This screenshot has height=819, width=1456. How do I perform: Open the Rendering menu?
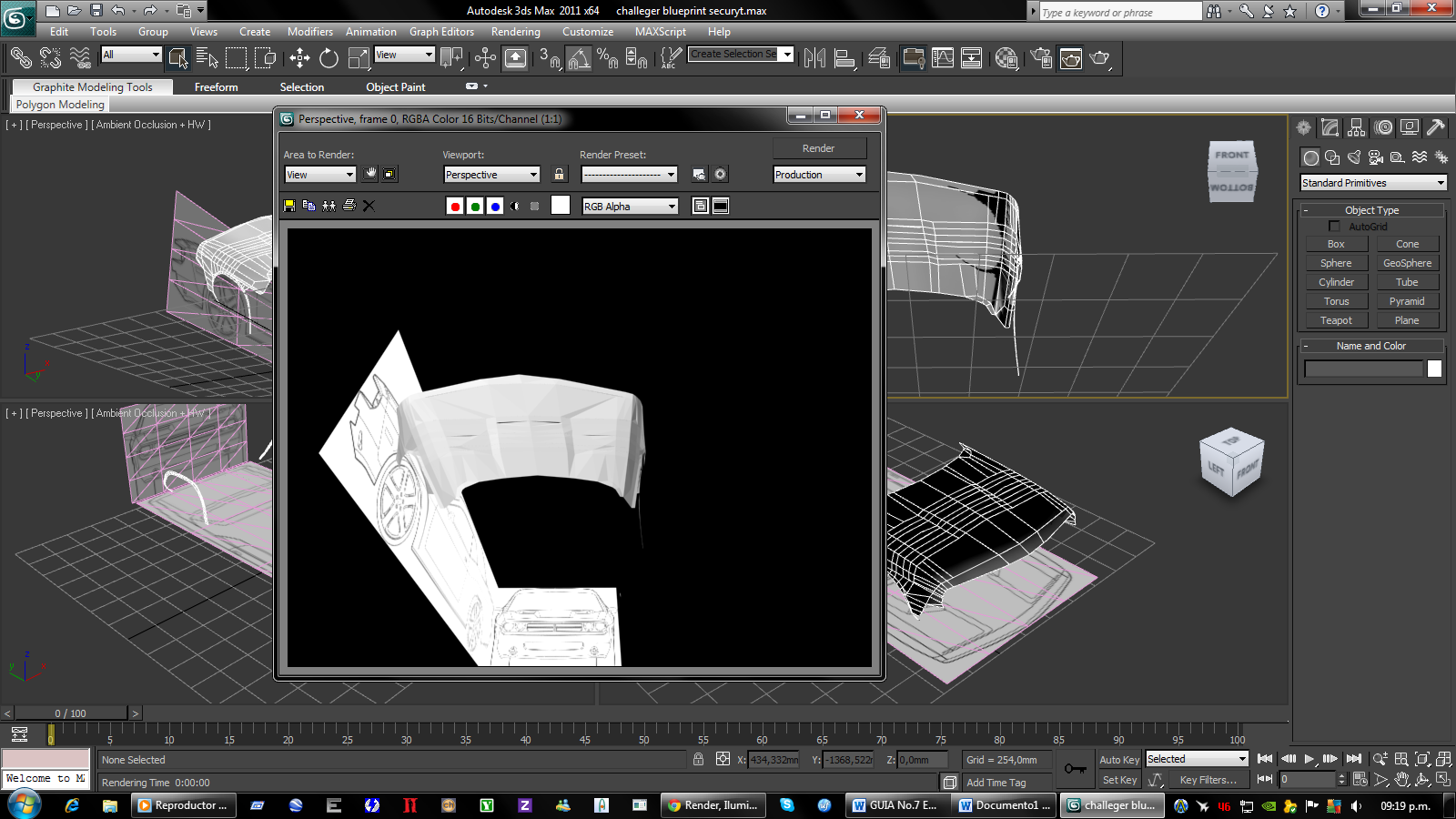[x=515, y=32]
